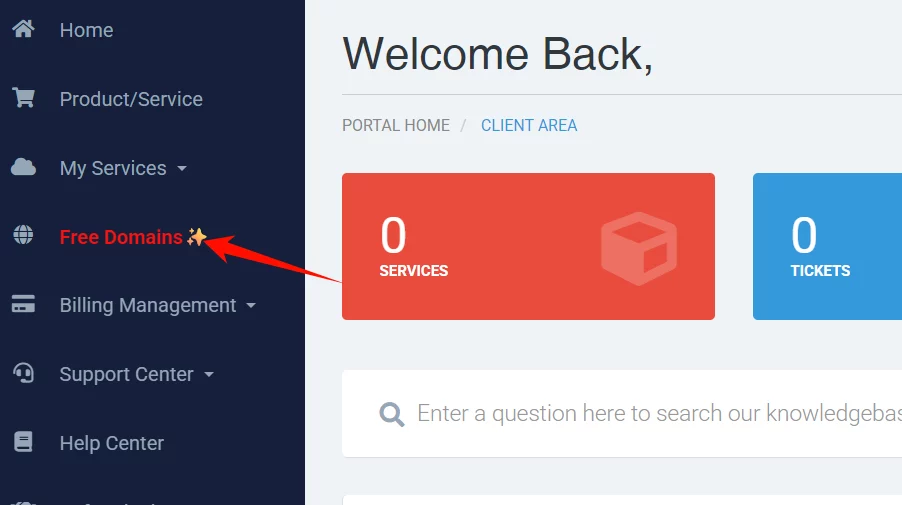Expand the My Services dropdown caret
Image resolution: width=902 pixels, height=505 pixels.
tap(182, 169)
